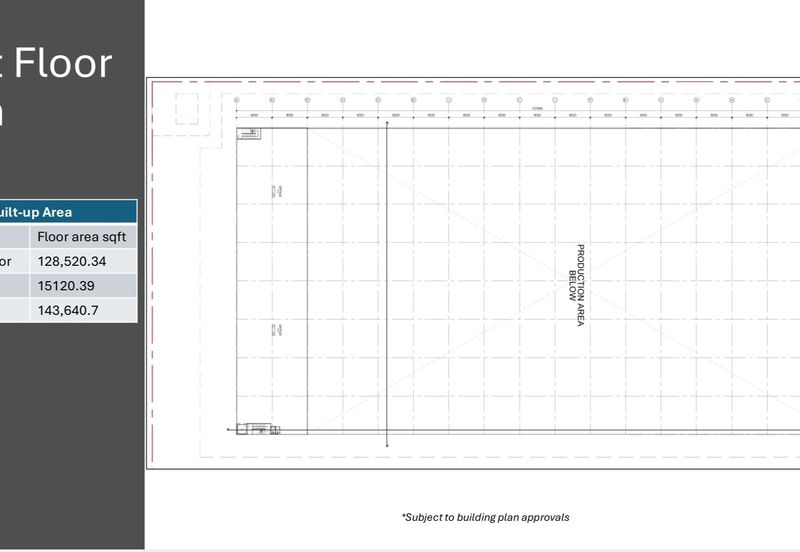Viewport: 800px width, 552px height.
Task: Click bottom endpoint of the tall vertical section line
Action: click(x=387, y=445)
